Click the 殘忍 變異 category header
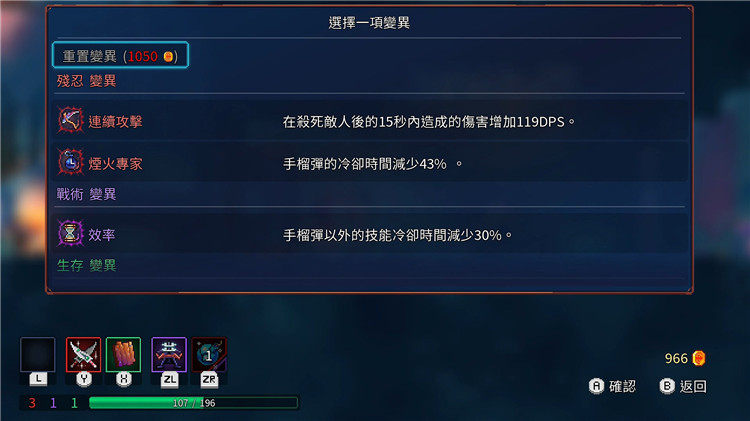 (x=87, y=81)
